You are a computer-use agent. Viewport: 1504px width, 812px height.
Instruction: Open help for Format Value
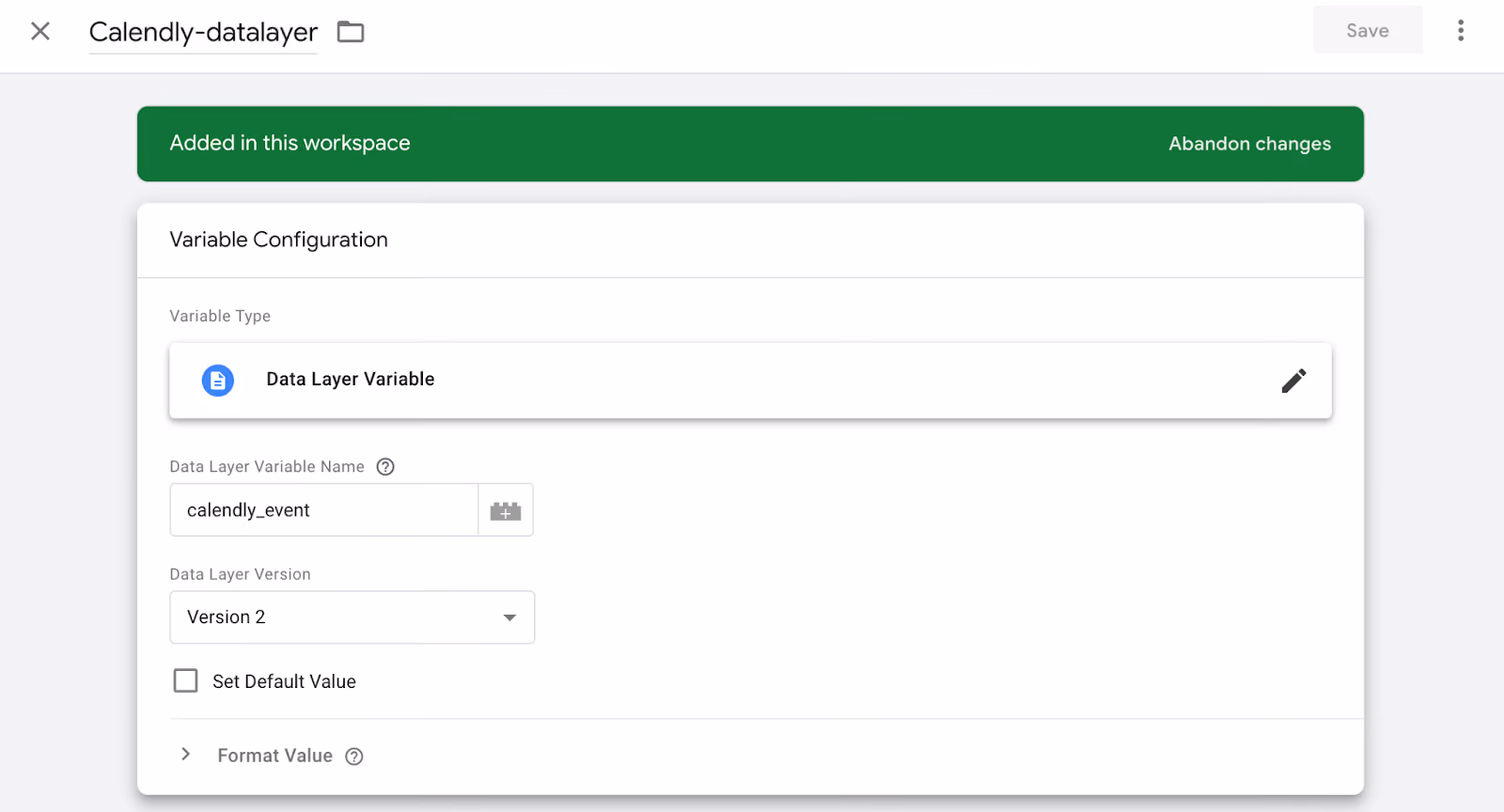click(x=354, y=757)
